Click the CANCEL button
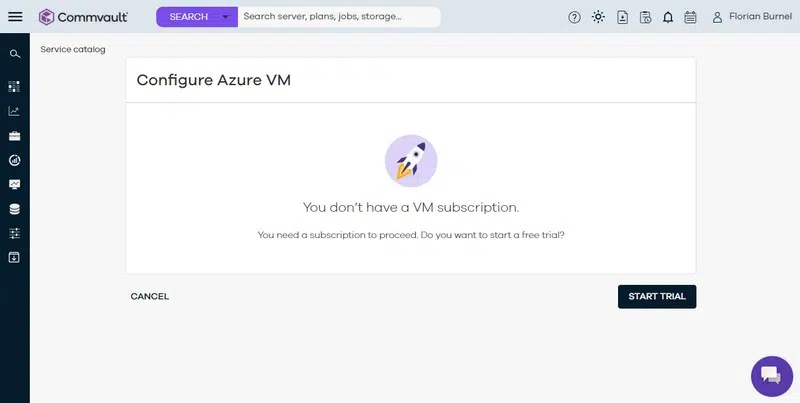This screenshot has height=403, width=800. (150, 297)
